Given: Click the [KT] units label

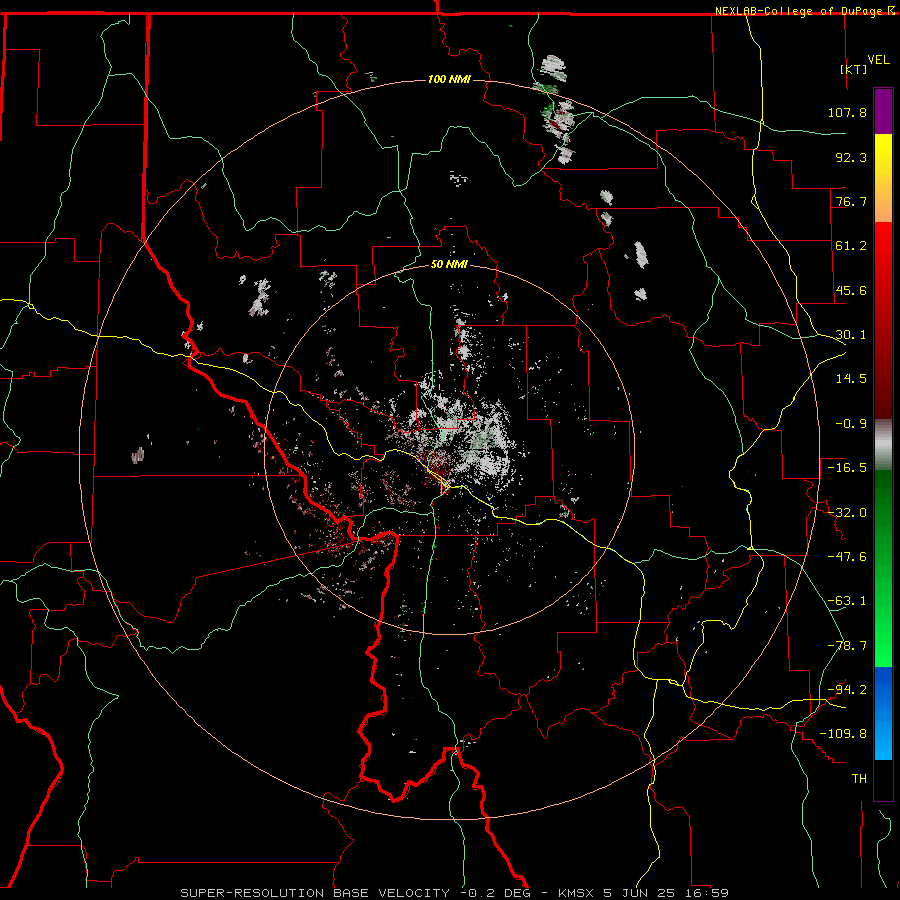Looking at the screenshot, I should coord(854,69).
